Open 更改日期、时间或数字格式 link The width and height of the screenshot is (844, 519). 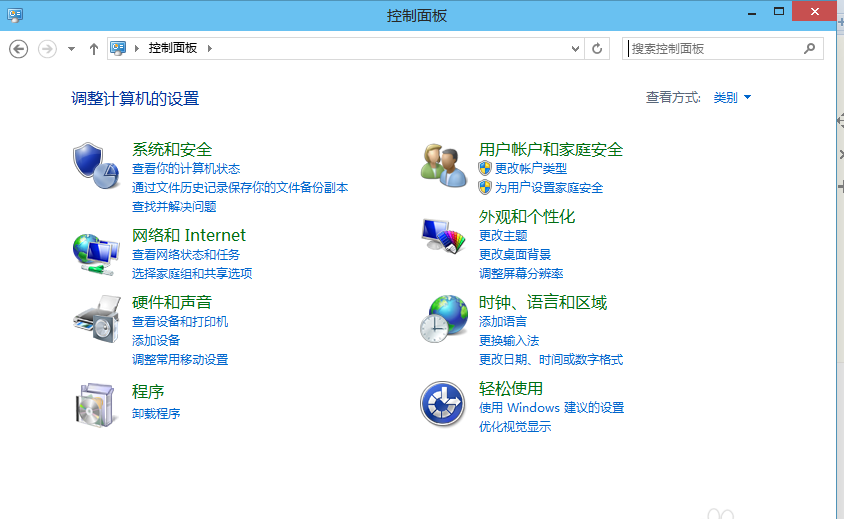tap(551, 360)
